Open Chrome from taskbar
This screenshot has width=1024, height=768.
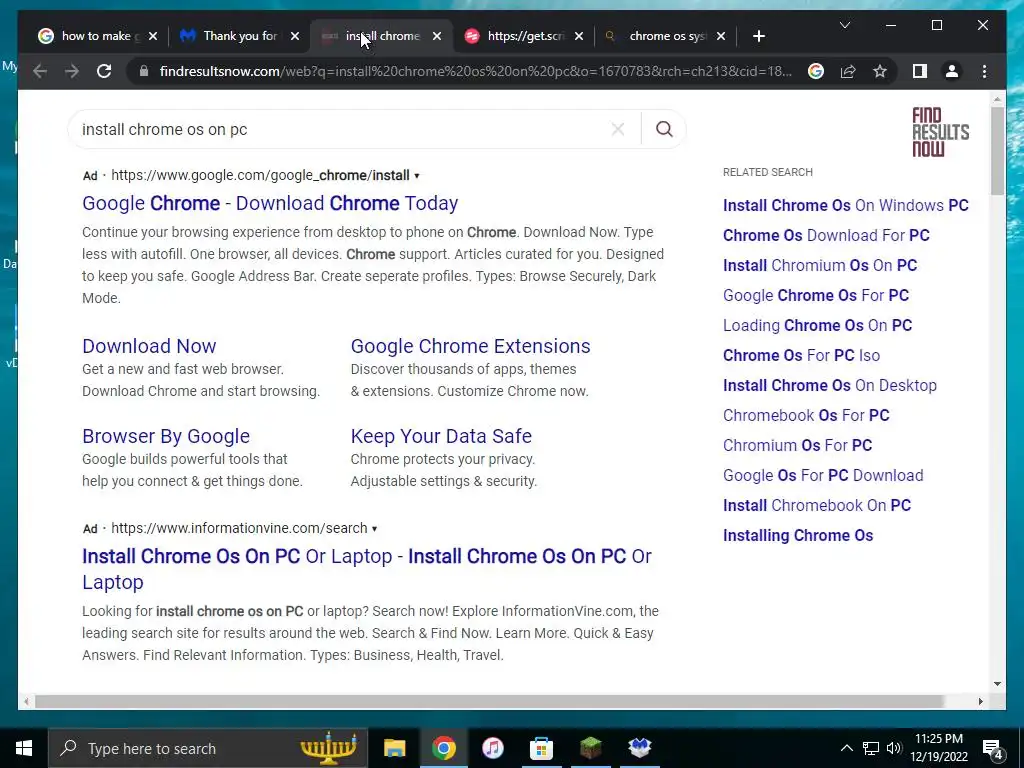pyautogui.click(x=443, y=748)
